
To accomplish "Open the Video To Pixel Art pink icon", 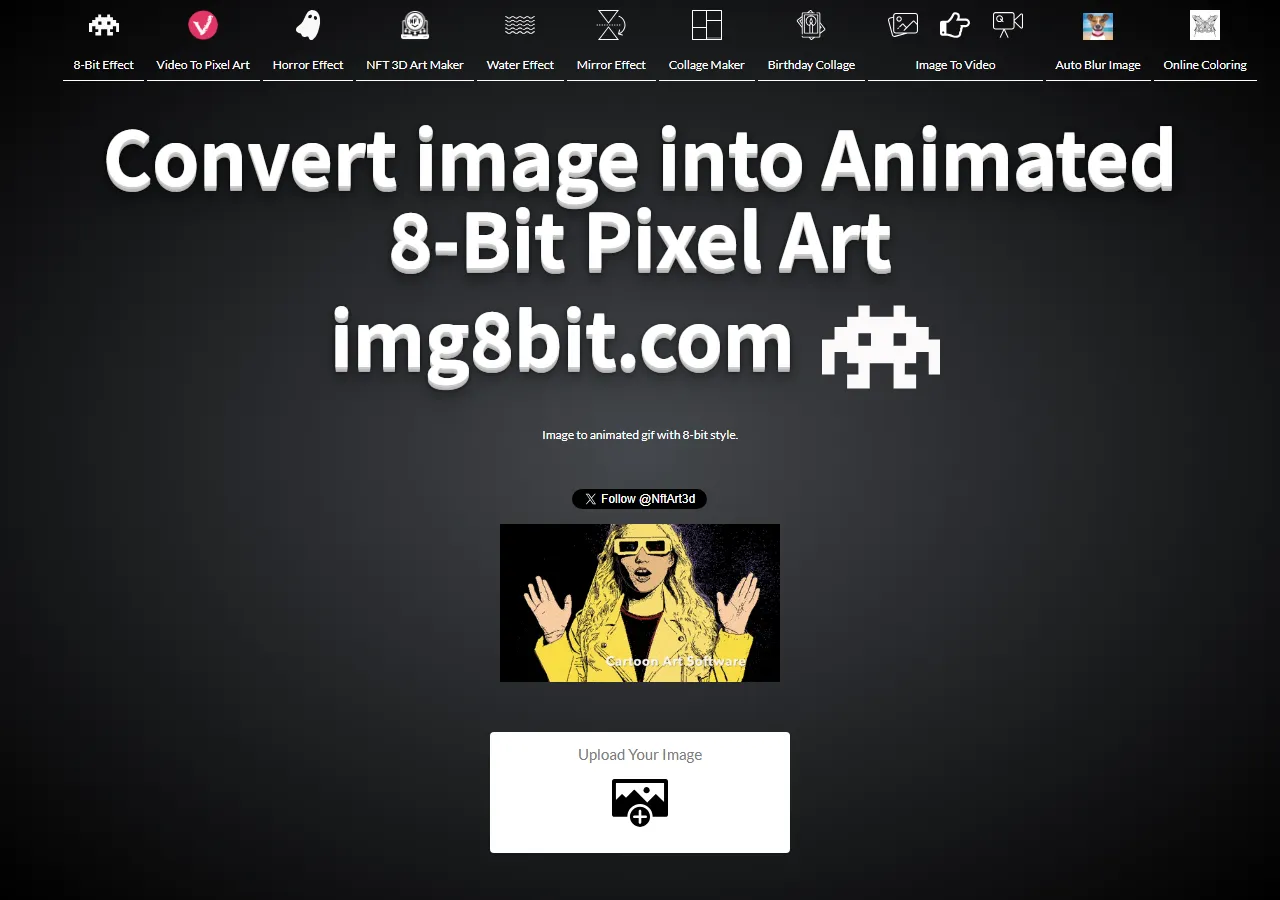I will 203,25.
